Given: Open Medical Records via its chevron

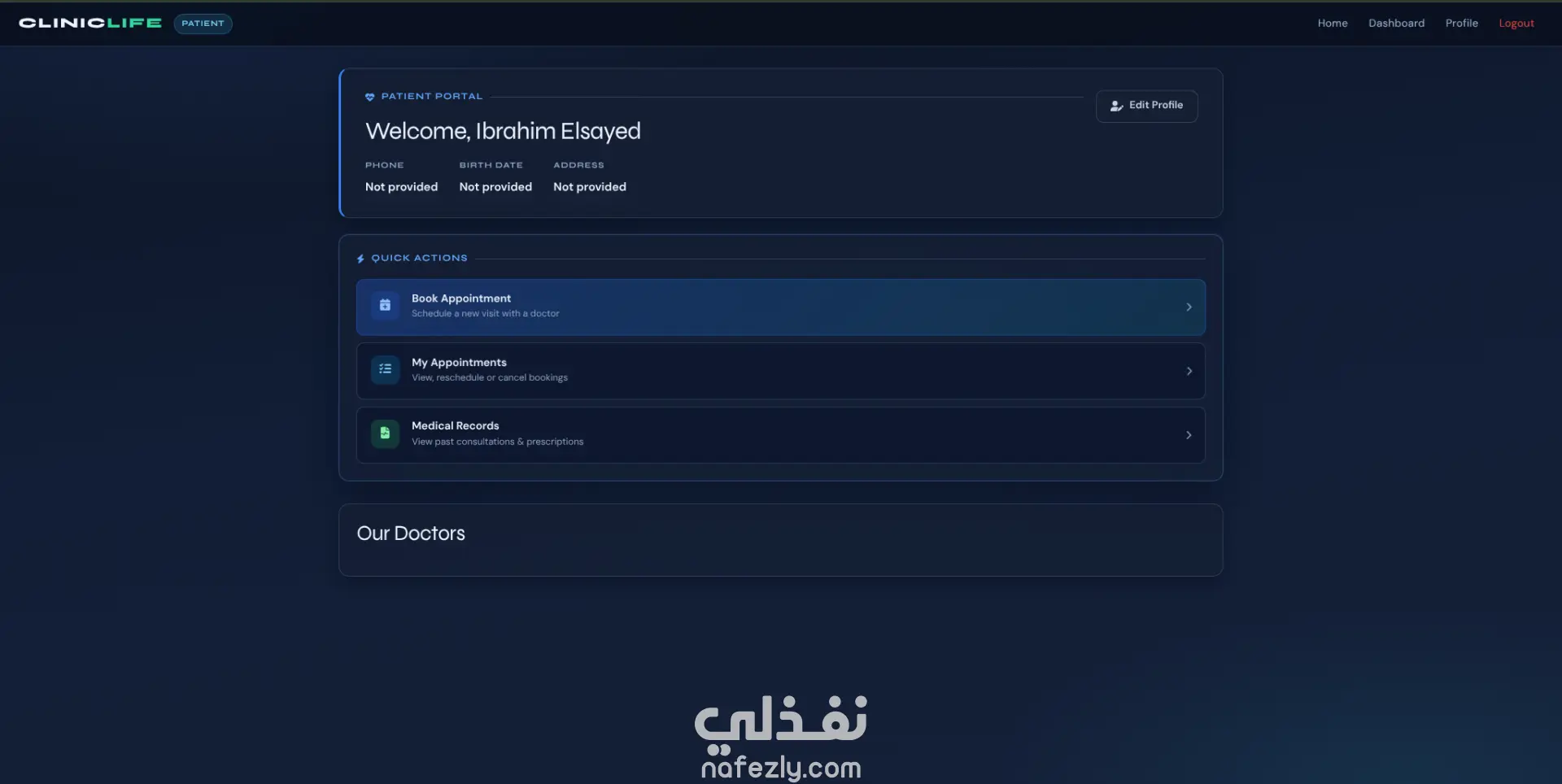Looking at the screenshot, I should point(1189,435).
